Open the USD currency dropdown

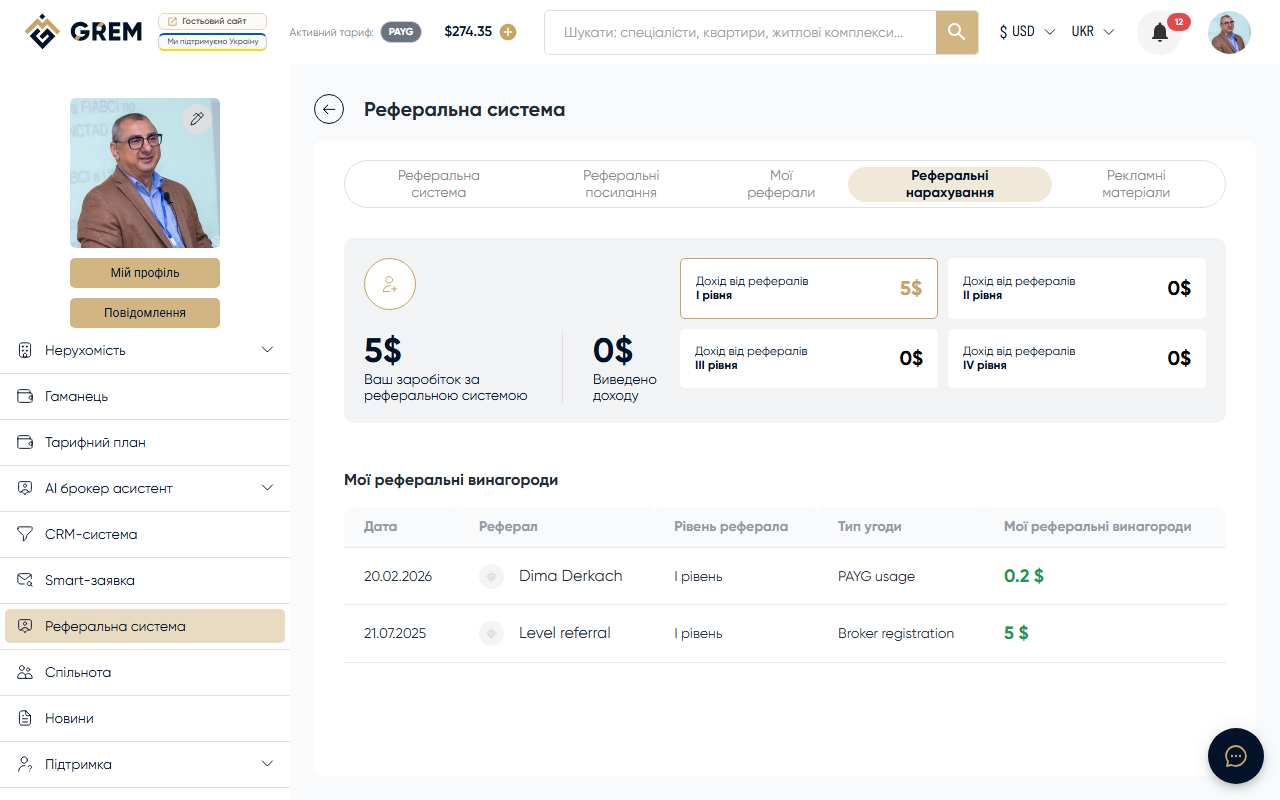pyautogui.click(x=1024, y=31)
